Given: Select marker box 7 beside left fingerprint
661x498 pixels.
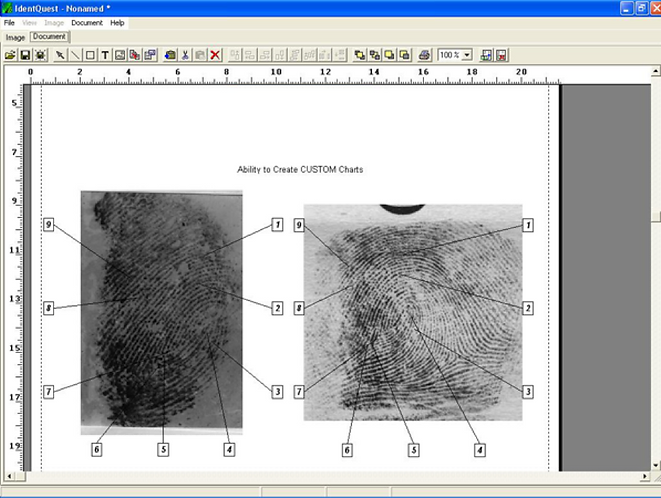Looking at the screenshot, I should (x=49, y=392).
